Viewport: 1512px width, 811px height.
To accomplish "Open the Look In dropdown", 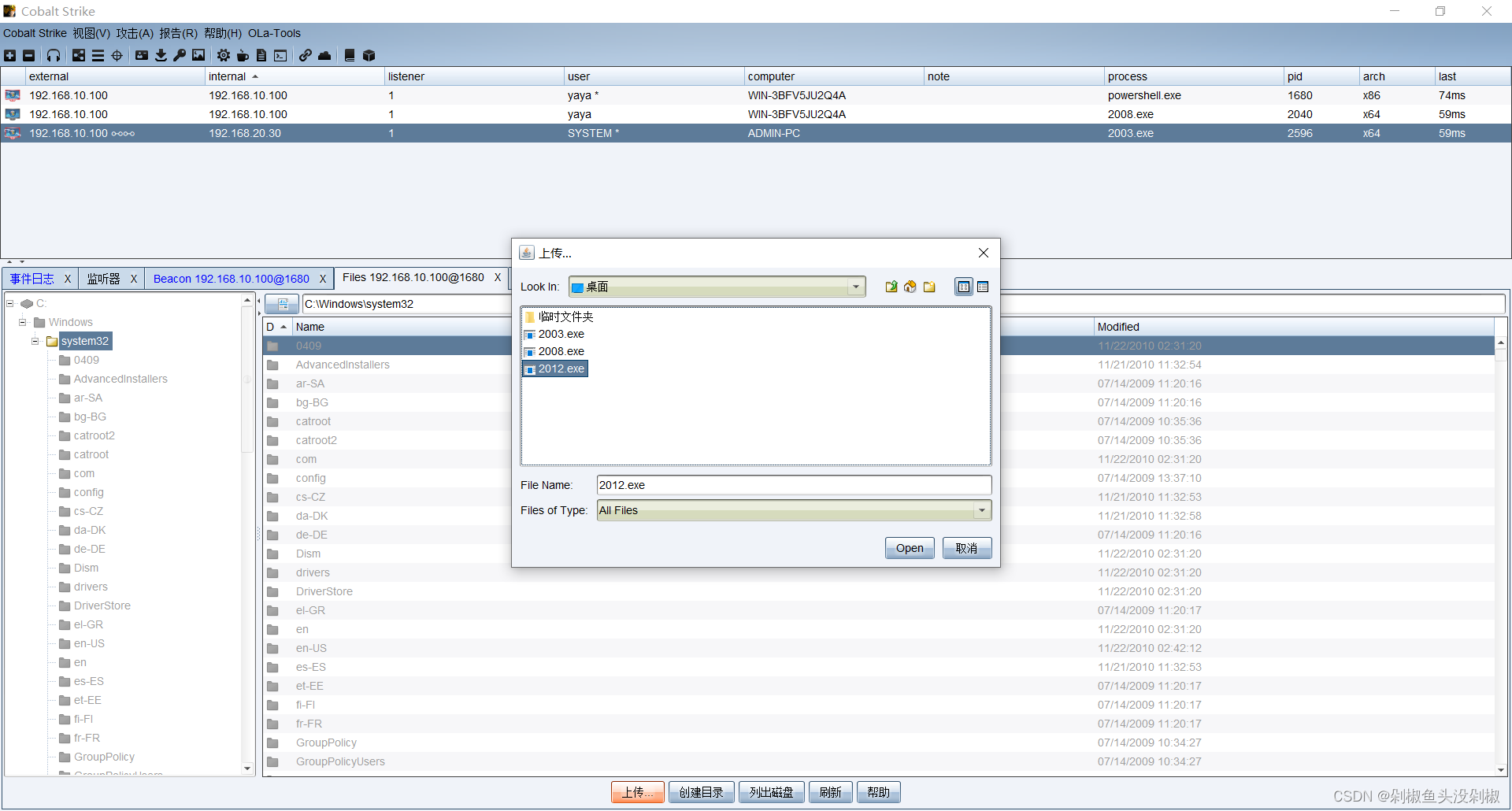I will coord(856,287).
